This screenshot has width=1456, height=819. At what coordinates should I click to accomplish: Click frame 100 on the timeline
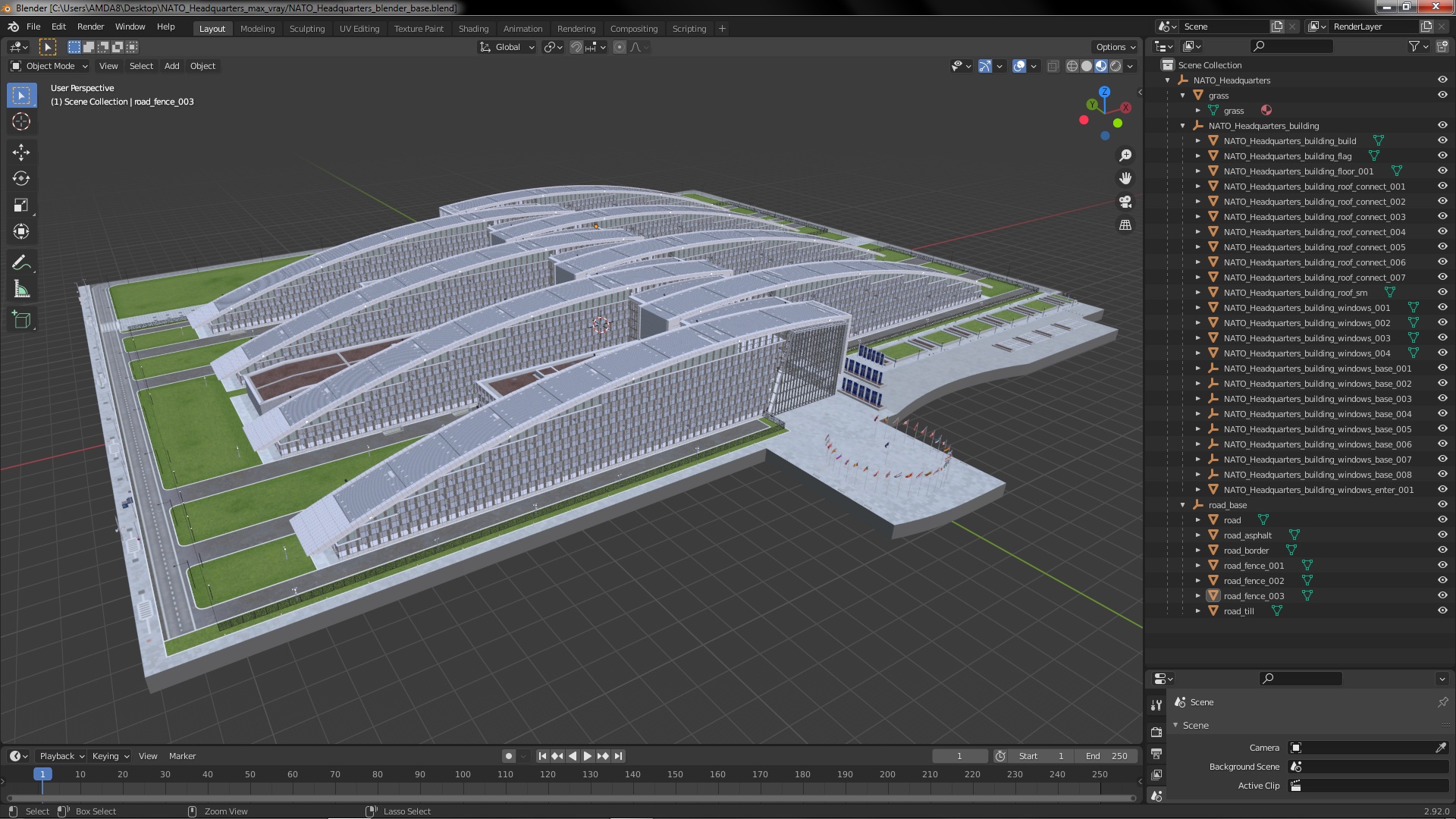(463, 774)
